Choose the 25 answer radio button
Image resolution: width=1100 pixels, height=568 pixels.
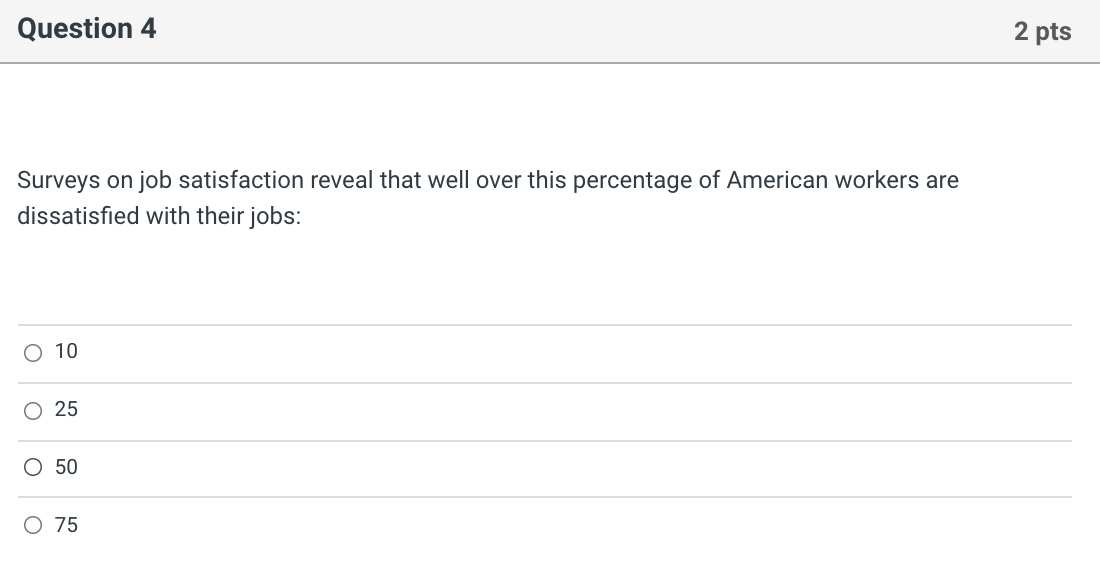[34, 410]
